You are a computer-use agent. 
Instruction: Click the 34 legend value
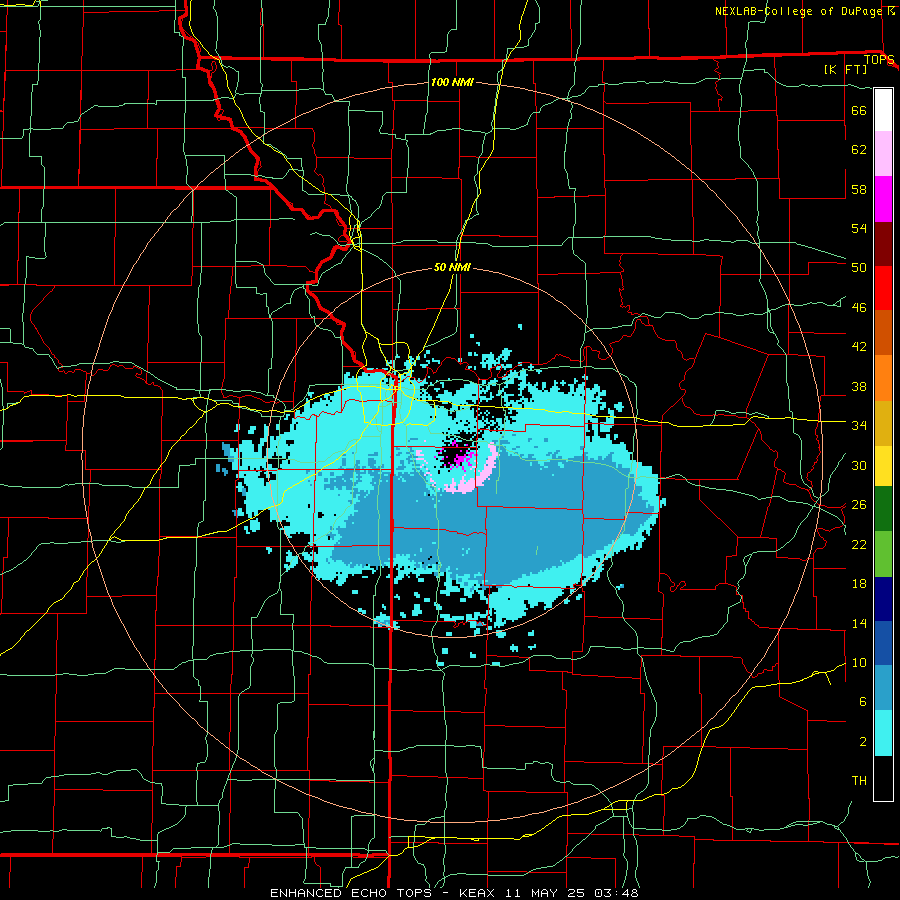pos(859,425)
